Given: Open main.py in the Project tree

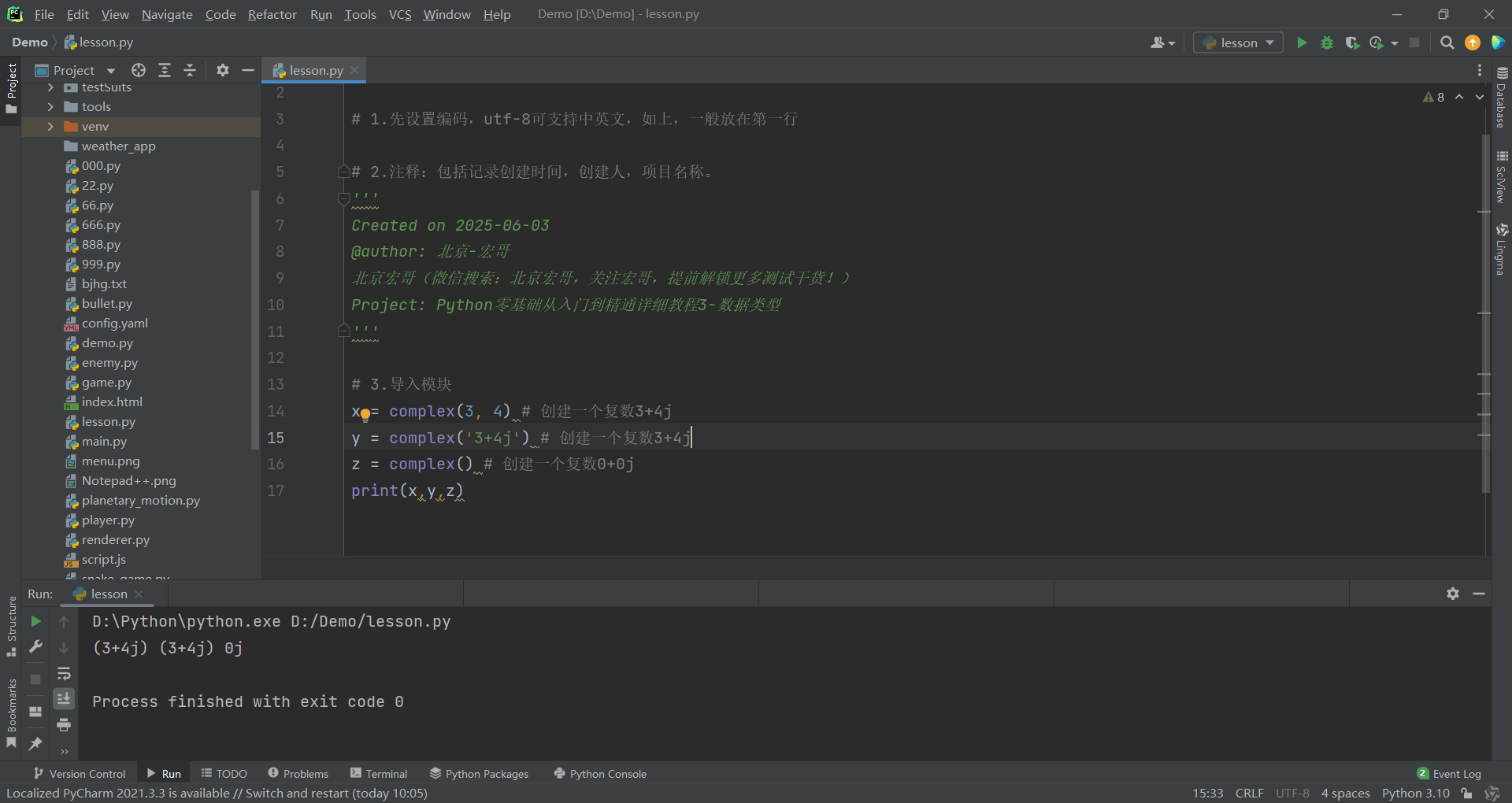Looking at the screenshot, I should (104, 442).
